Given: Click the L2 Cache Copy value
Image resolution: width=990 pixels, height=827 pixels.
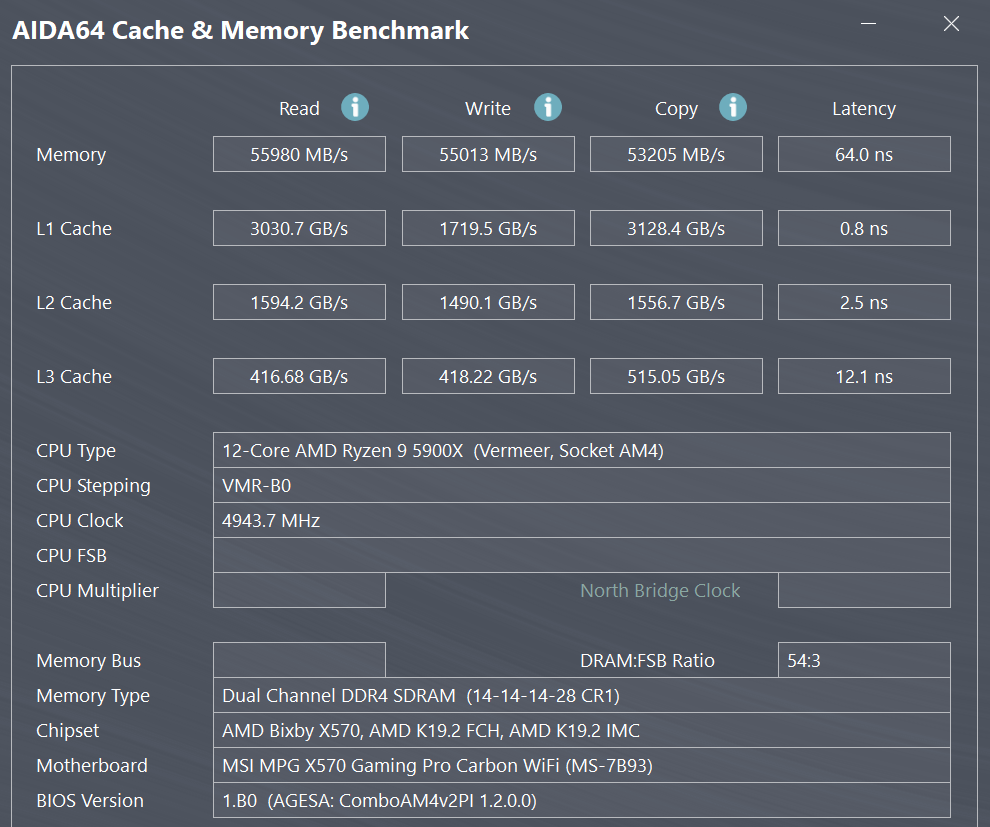Looking at the screenshot, I should (676, 303).
